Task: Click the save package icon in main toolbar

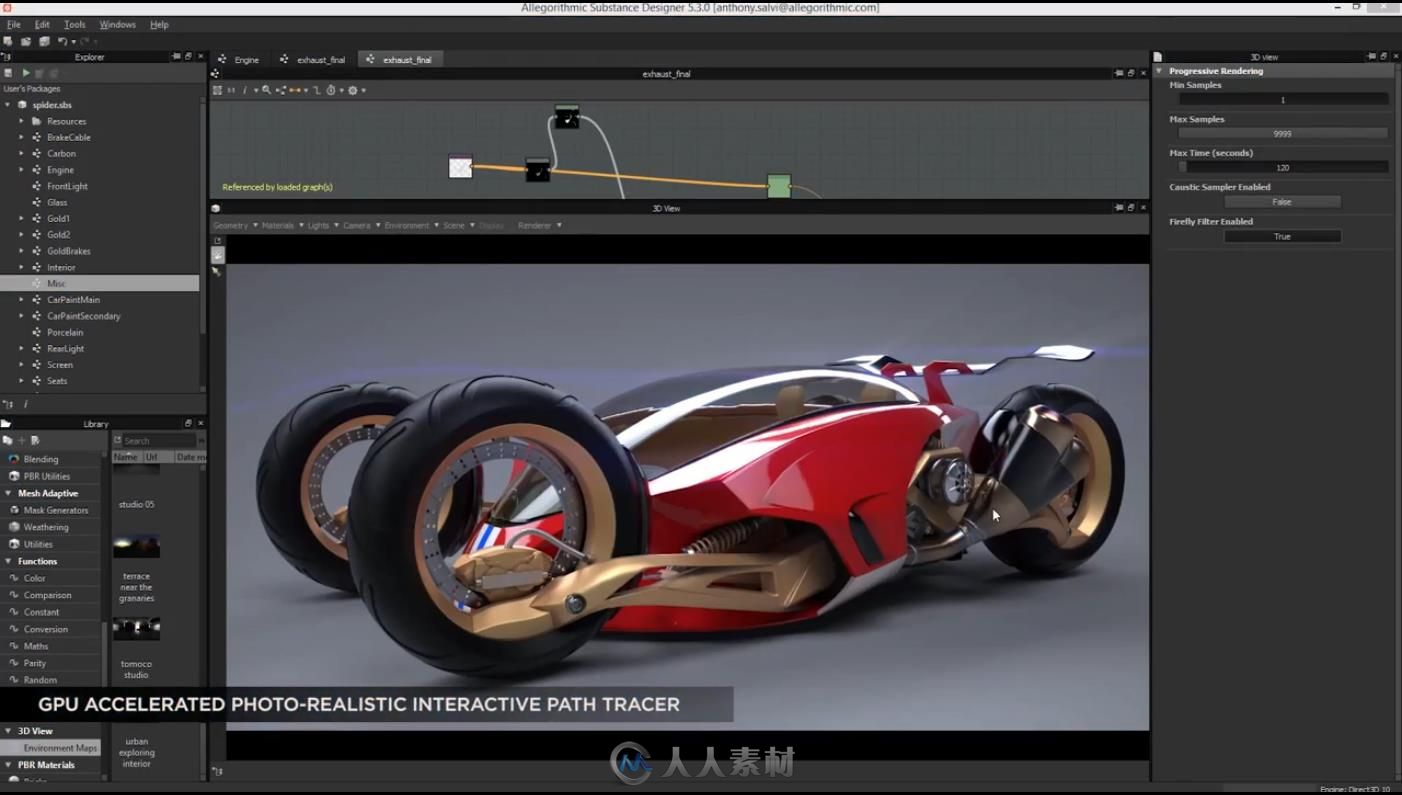Action: point(44,41)
